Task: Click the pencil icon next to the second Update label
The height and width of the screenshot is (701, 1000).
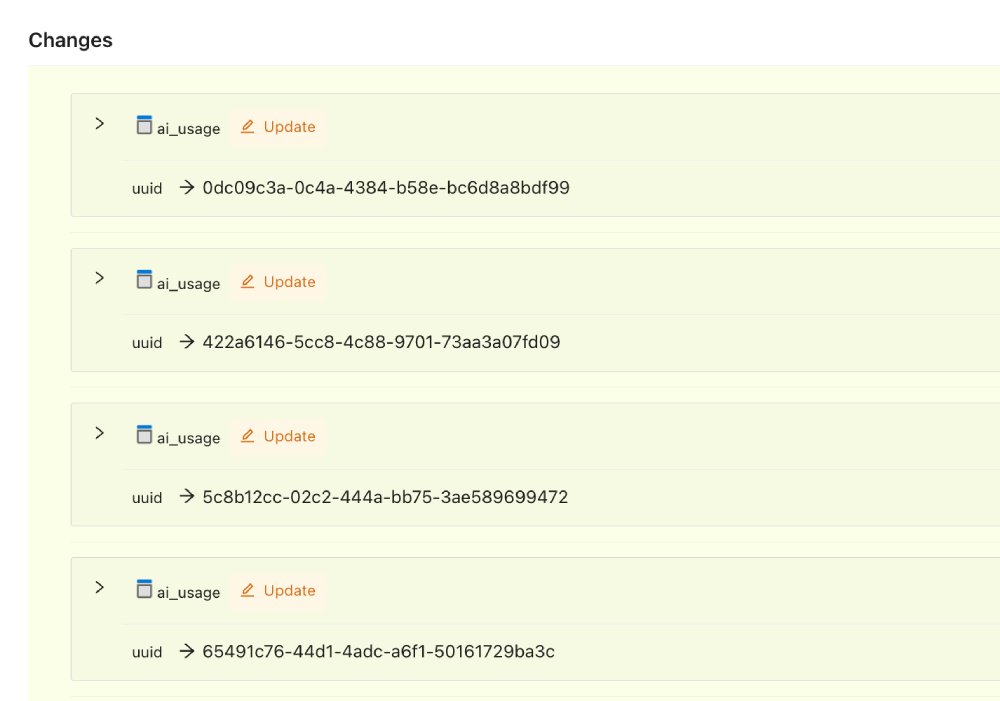Action: [248, 281]
